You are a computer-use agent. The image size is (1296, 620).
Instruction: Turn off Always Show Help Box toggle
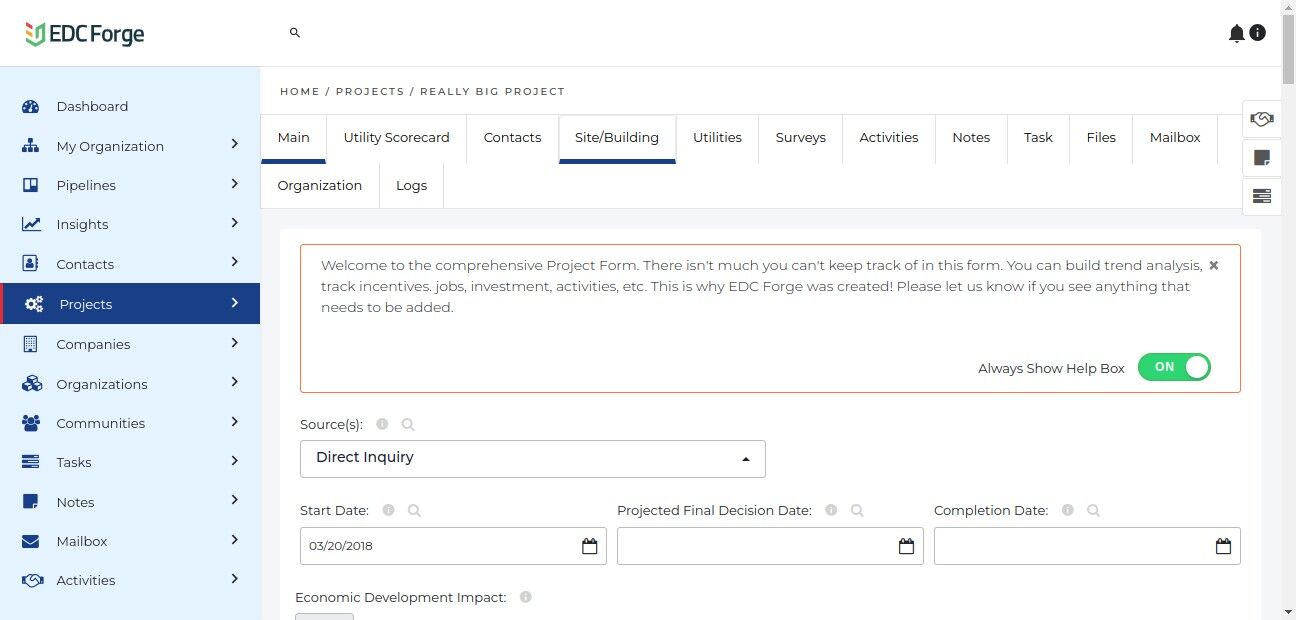[1174, 367]
